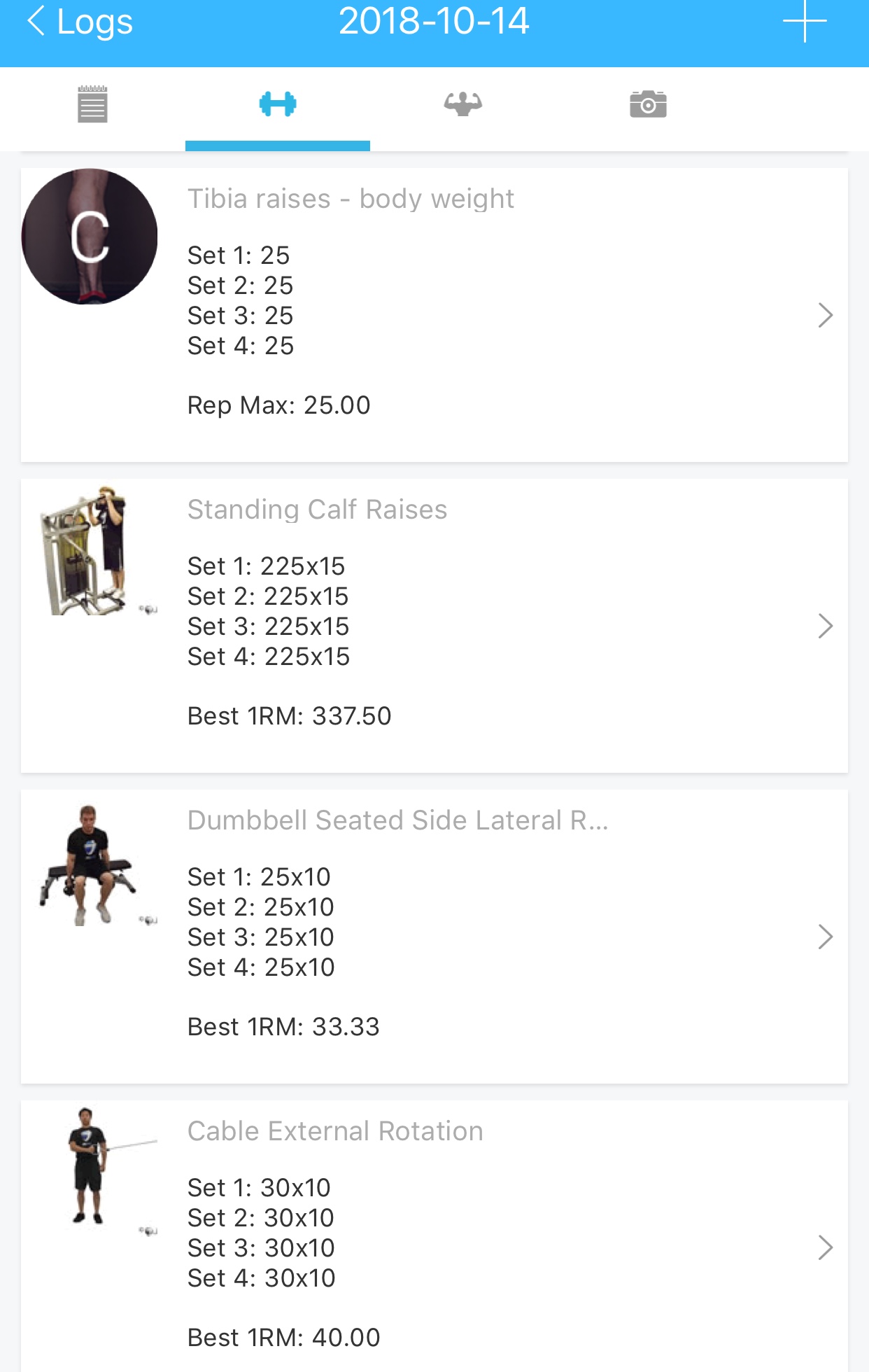Tap the plus icon to add entry
The image size is (869, 1372).
click(805, 22)
